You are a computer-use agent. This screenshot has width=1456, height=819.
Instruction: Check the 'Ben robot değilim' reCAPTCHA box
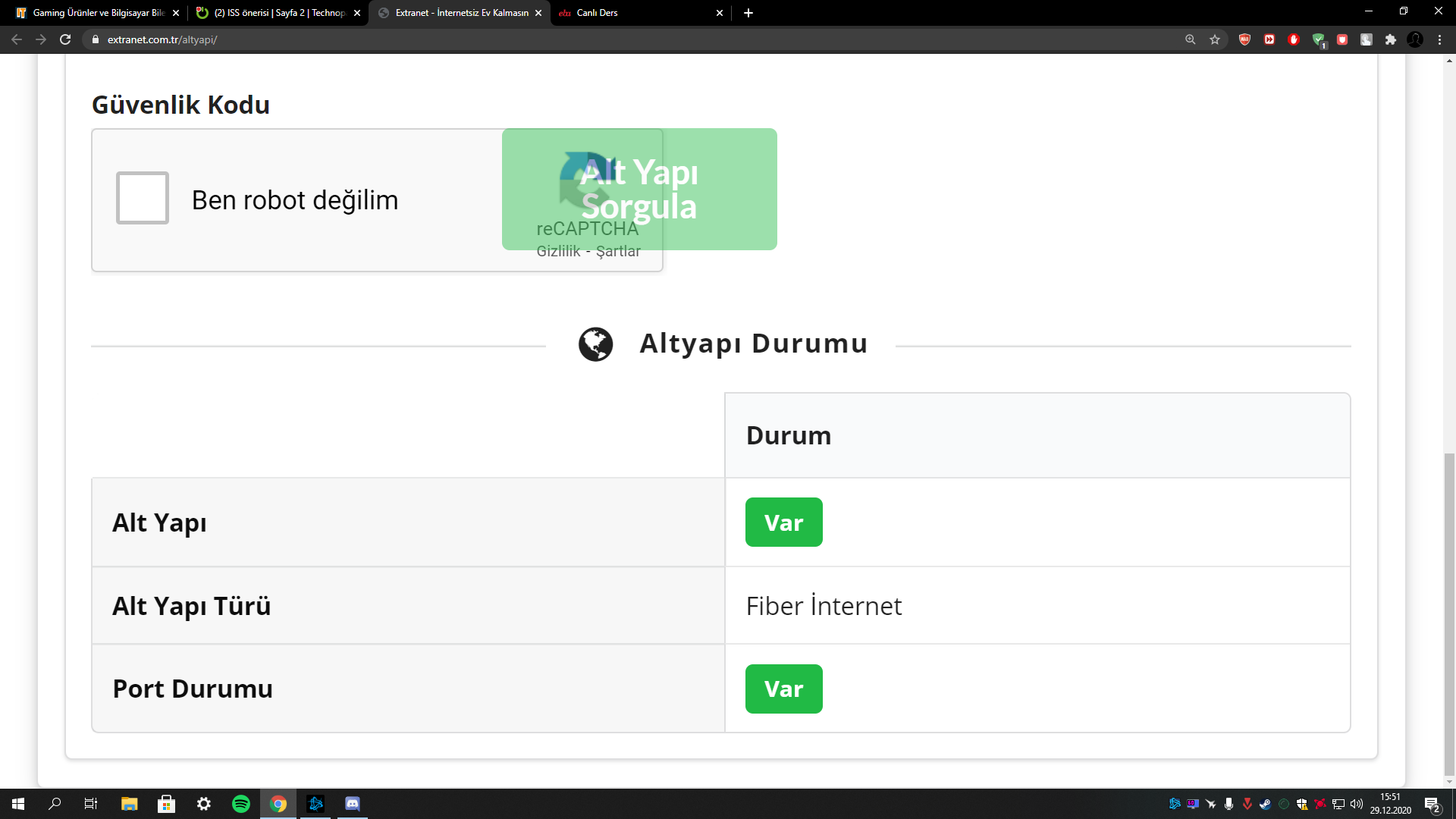[142, 198]
